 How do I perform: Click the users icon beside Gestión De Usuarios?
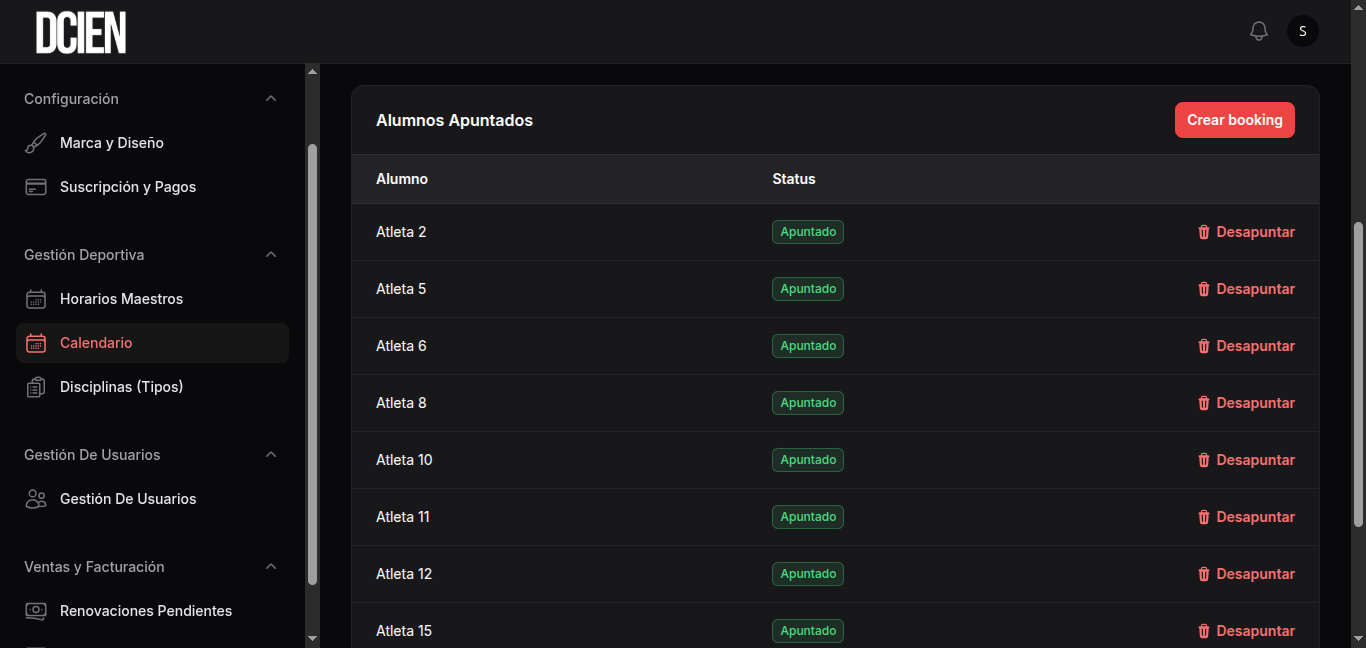tap(36, 498)
